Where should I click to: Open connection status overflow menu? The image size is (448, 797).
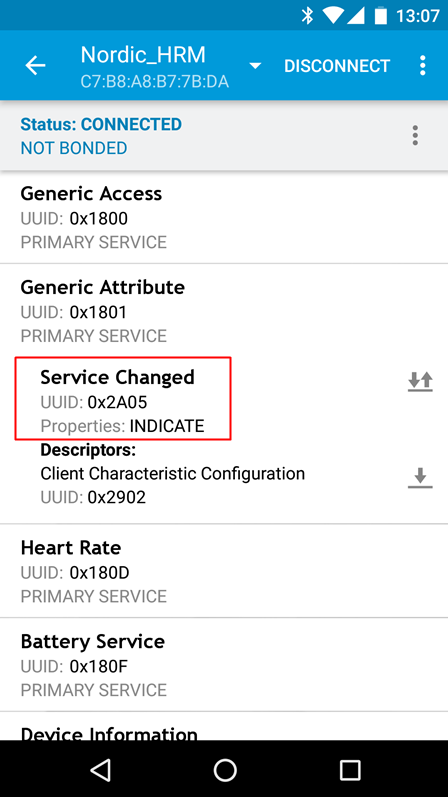[x=415, y=135]
